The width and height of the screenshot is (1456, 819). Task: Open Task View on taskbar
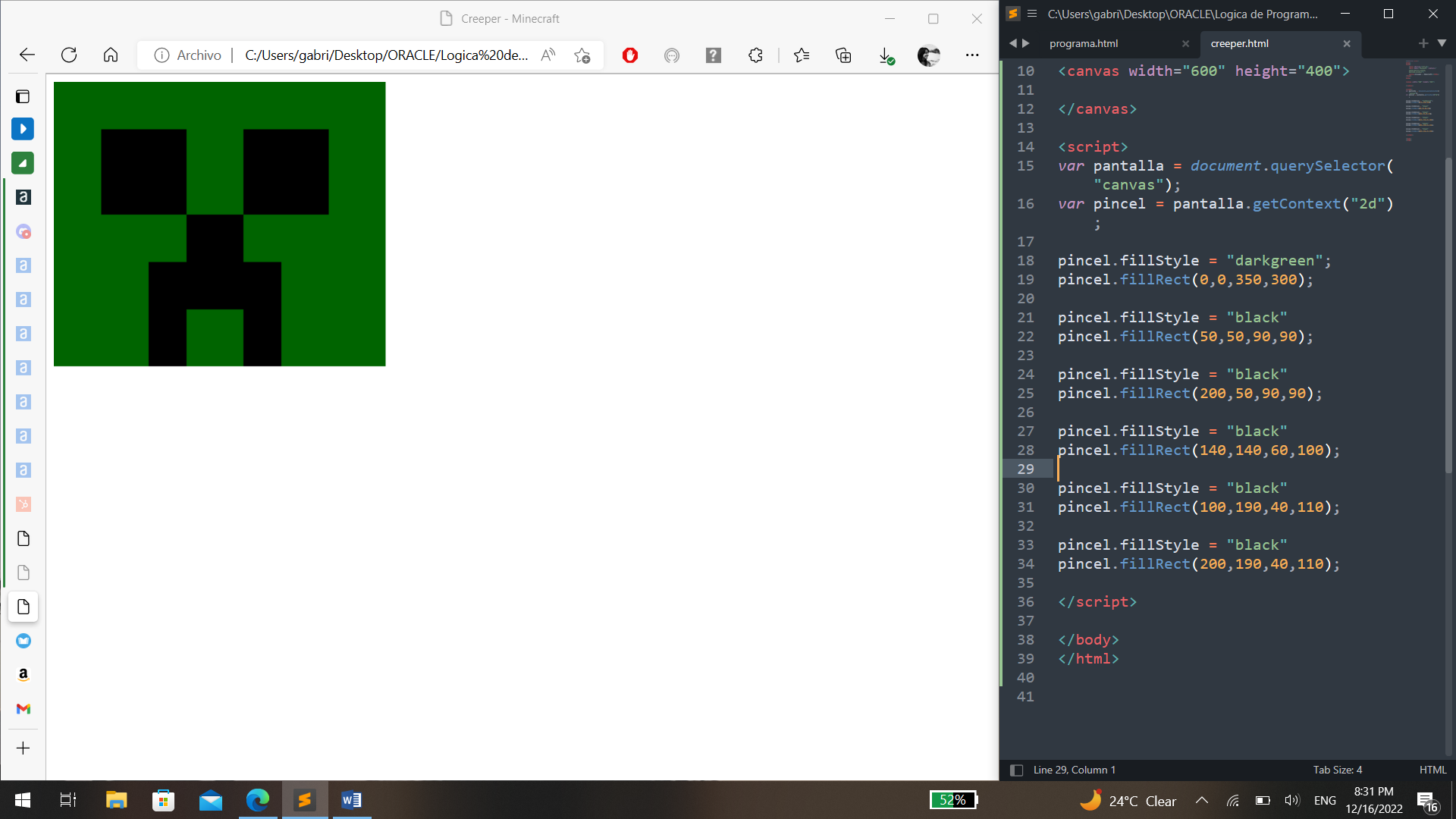click(x=67, y=800)
